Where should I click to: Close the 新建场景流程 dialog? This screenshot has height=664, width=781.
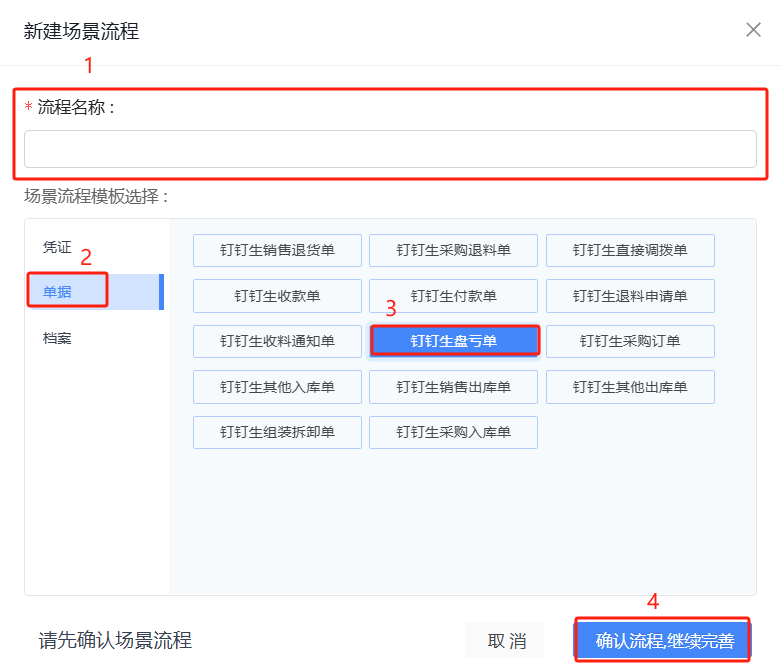[753, 30]
